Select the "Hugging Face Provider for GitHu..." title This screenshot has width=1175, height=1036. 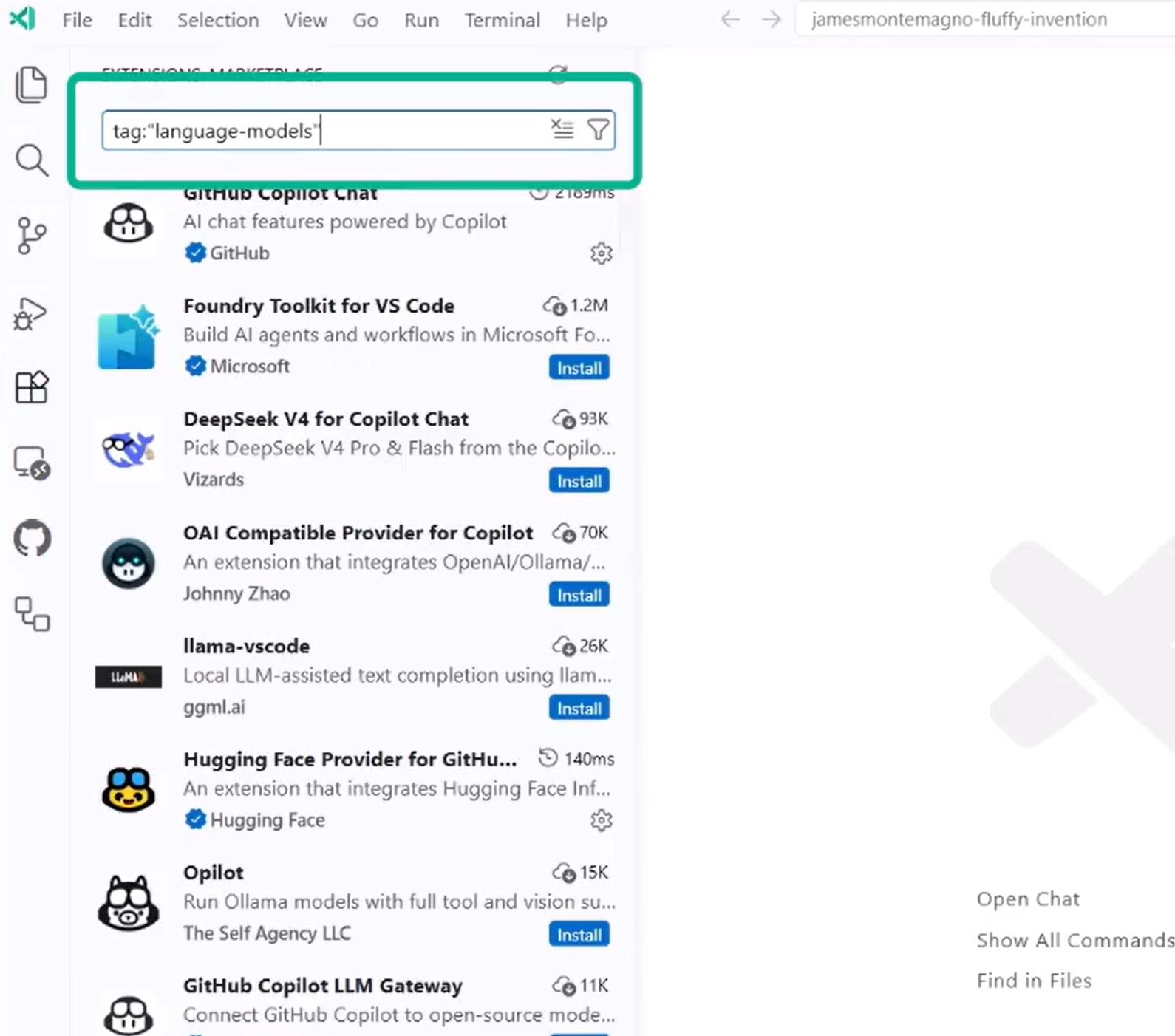pyautogui.click(x=350, y=760)
